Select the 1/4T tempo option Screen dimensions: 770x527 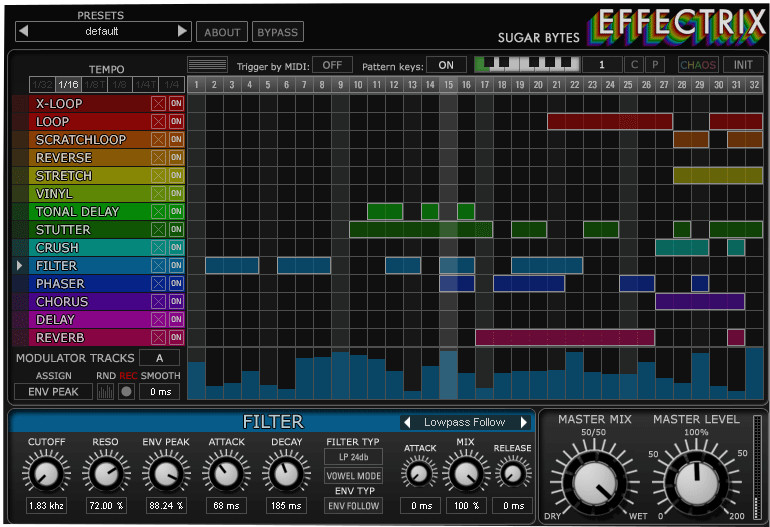pyautogui.click(x=145, y=84)
